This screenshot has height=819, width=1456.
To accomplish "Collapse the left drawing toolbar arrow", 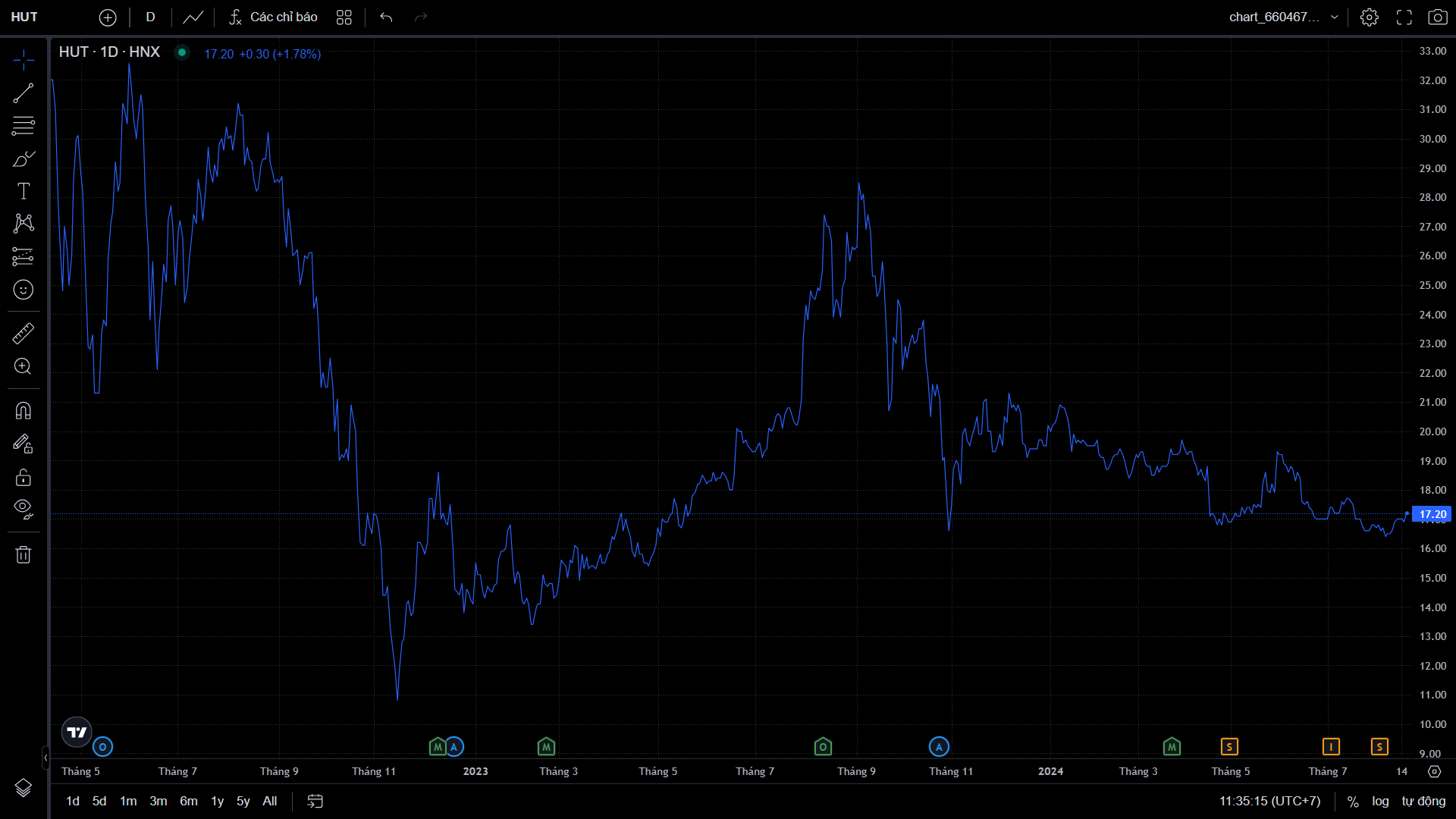I will coord(45,757).
